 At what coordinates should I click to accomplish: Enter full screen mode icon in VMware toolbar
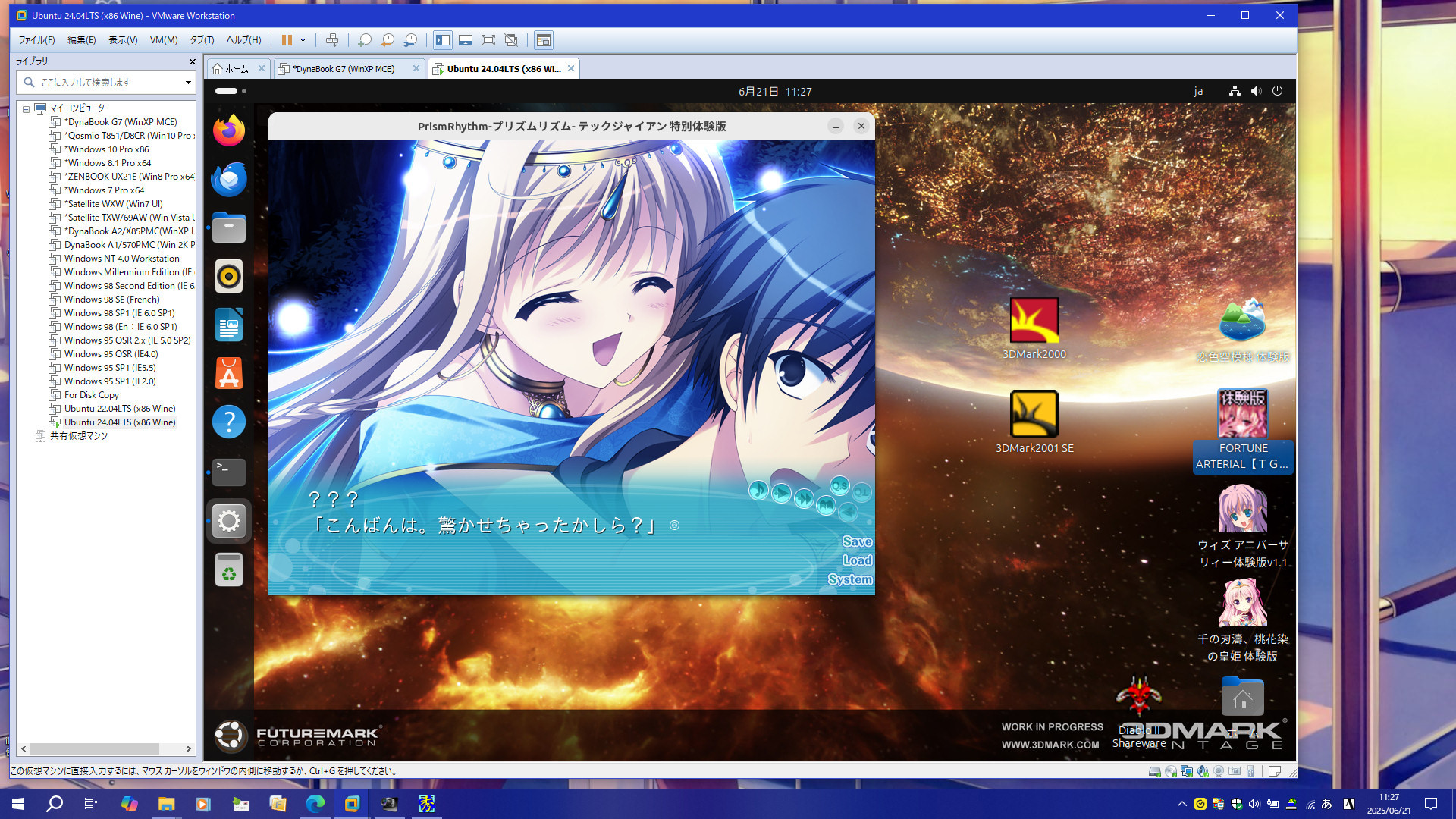(488, 40)
